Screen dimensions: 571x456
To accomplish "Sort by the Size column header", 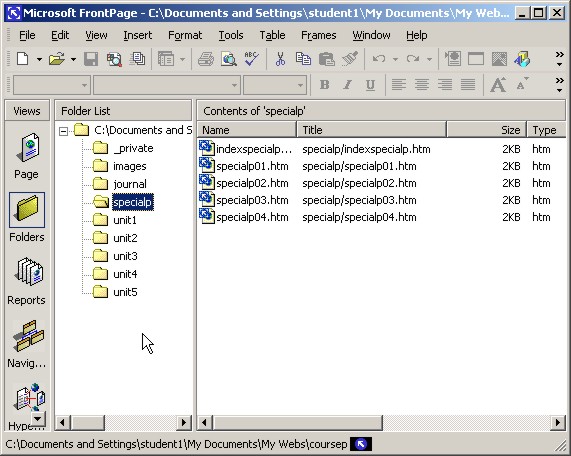I will 487,130.
